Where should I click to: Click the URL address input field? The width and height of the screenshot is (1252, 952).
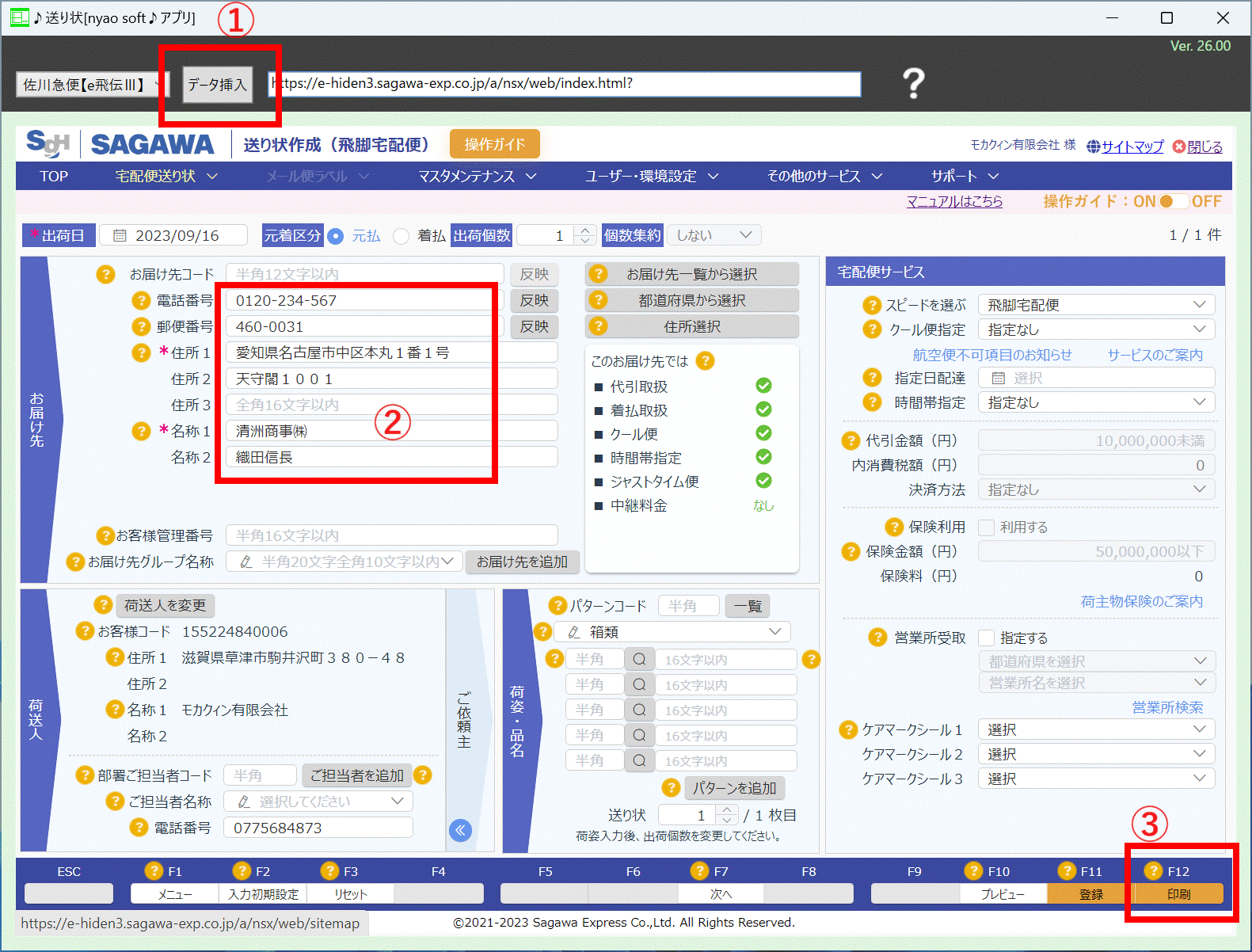564,84
